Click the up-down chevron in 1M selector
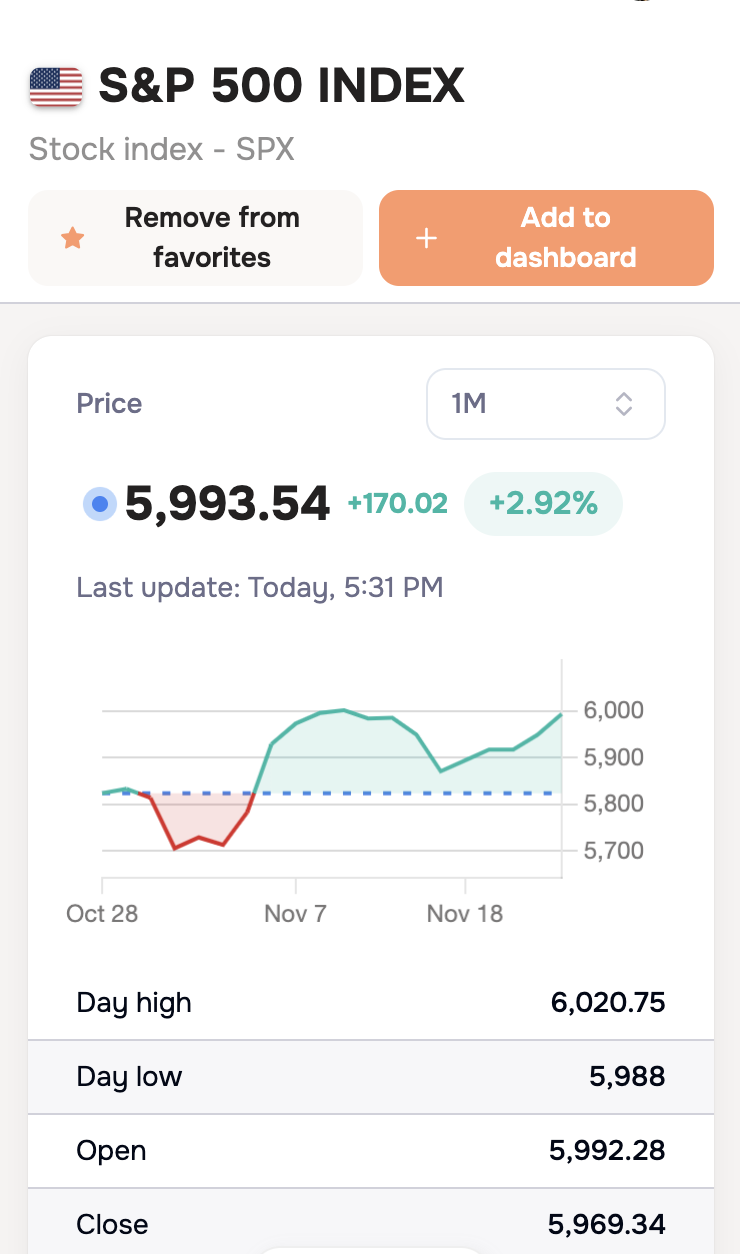The image size is (740, 1254). pos(624,404)
